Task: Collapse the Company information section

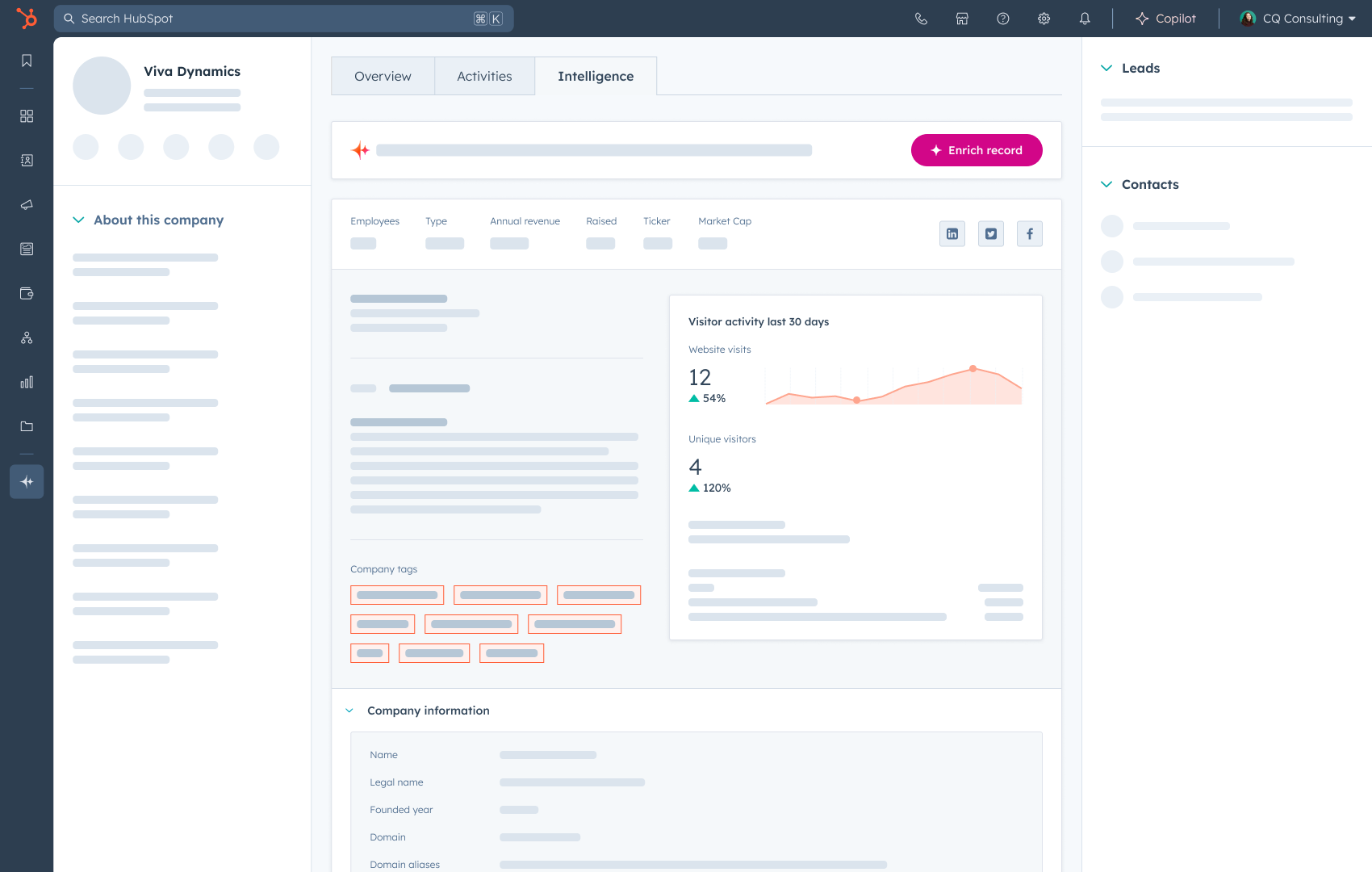Action: (x=349, y=711)
